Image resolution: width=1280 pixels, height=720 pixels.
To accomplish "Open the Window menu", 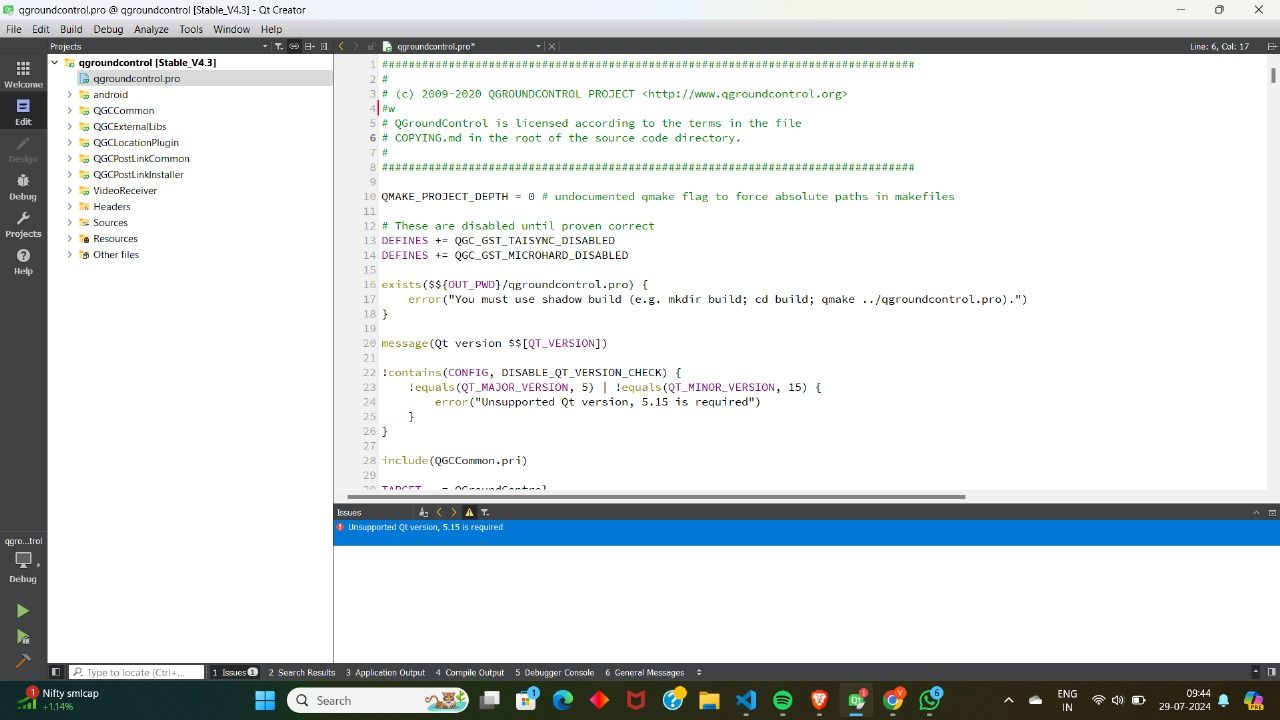I will click(231, 29).
